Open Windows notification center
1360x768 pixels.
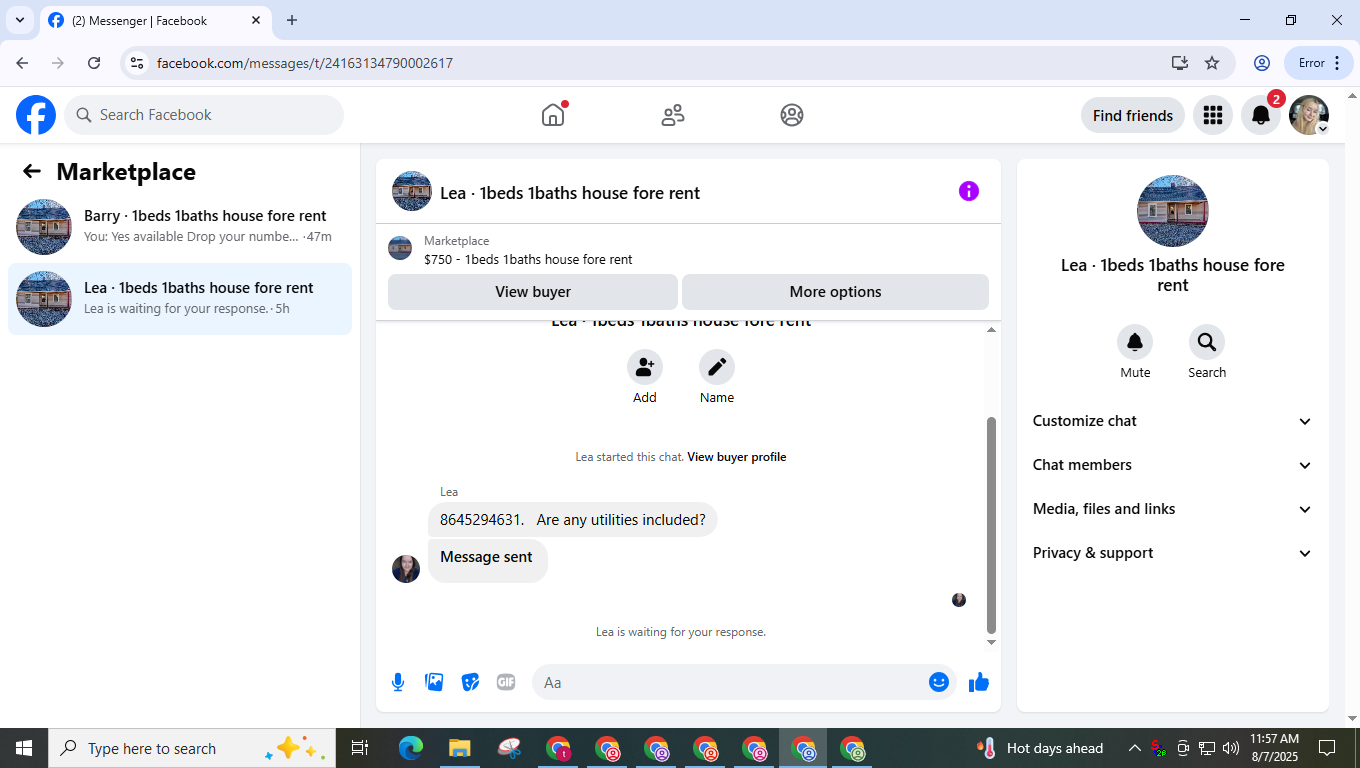click(x=1327, y=748)
